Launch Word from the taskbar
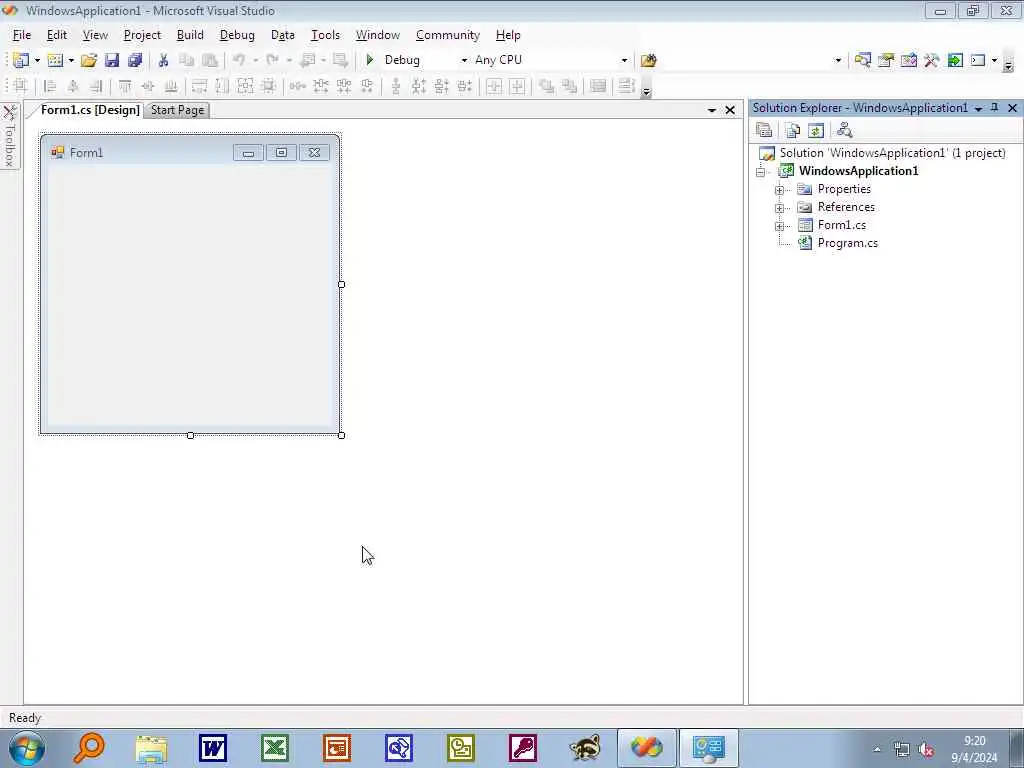The width and height of the screenshot is (1024, 768). (213, 748)
